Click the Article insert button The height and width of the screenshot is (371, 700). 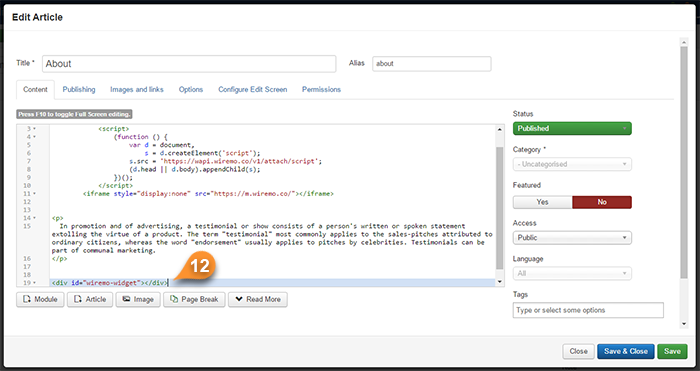tap(90, 299)
